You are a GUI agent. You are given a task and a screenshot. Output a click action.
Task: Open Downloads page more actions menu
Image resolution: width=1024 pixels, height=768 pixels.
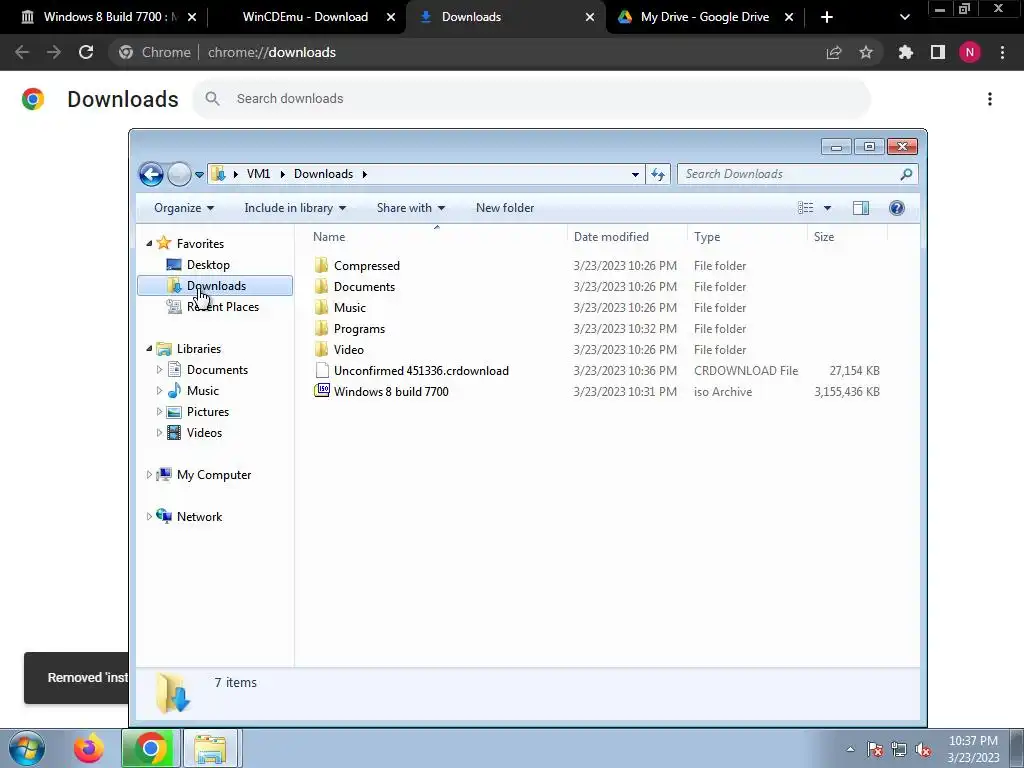tap(990, 99)
